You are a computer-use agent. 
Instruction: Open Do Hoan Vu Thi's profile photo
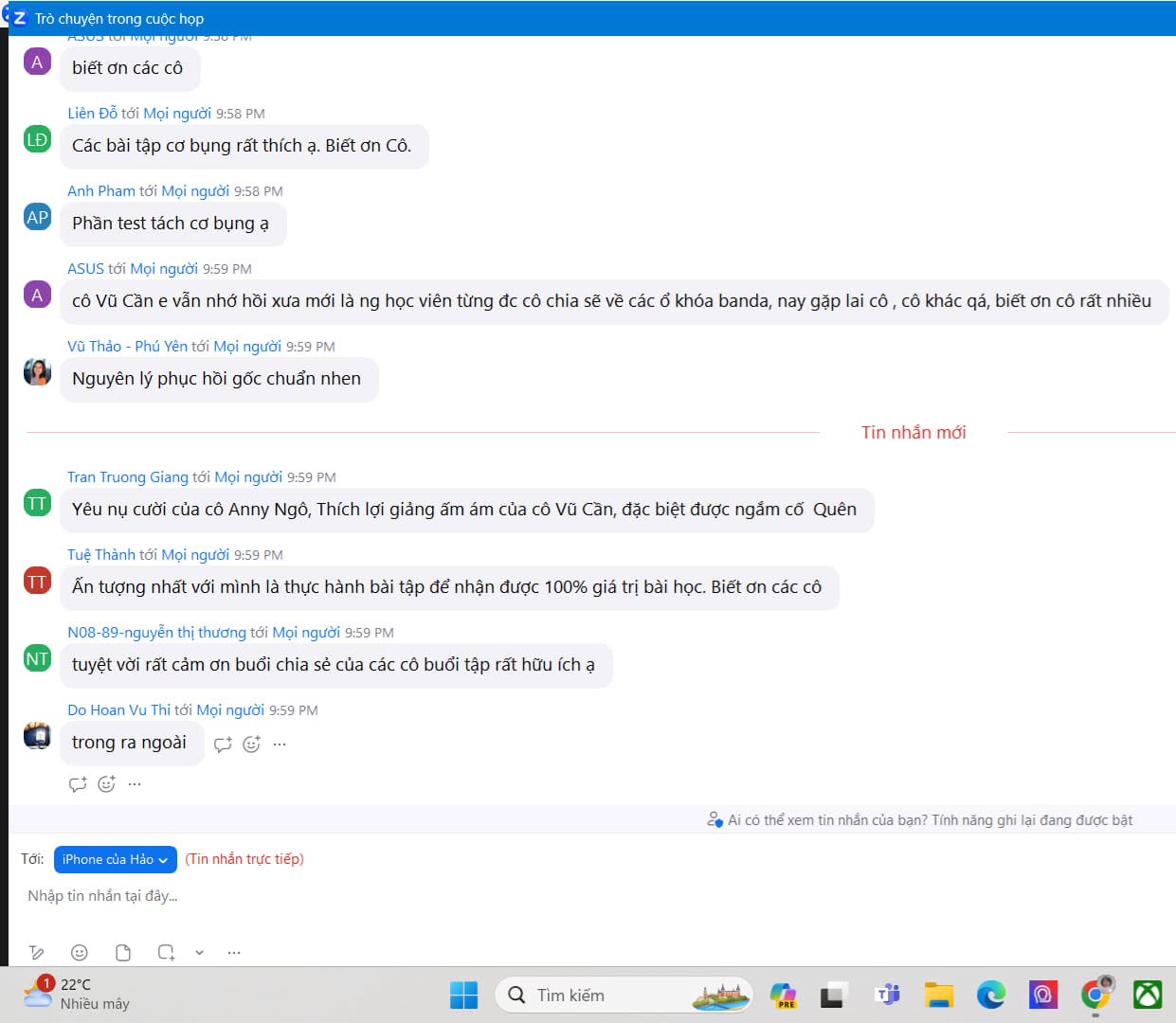coord(37,736)
